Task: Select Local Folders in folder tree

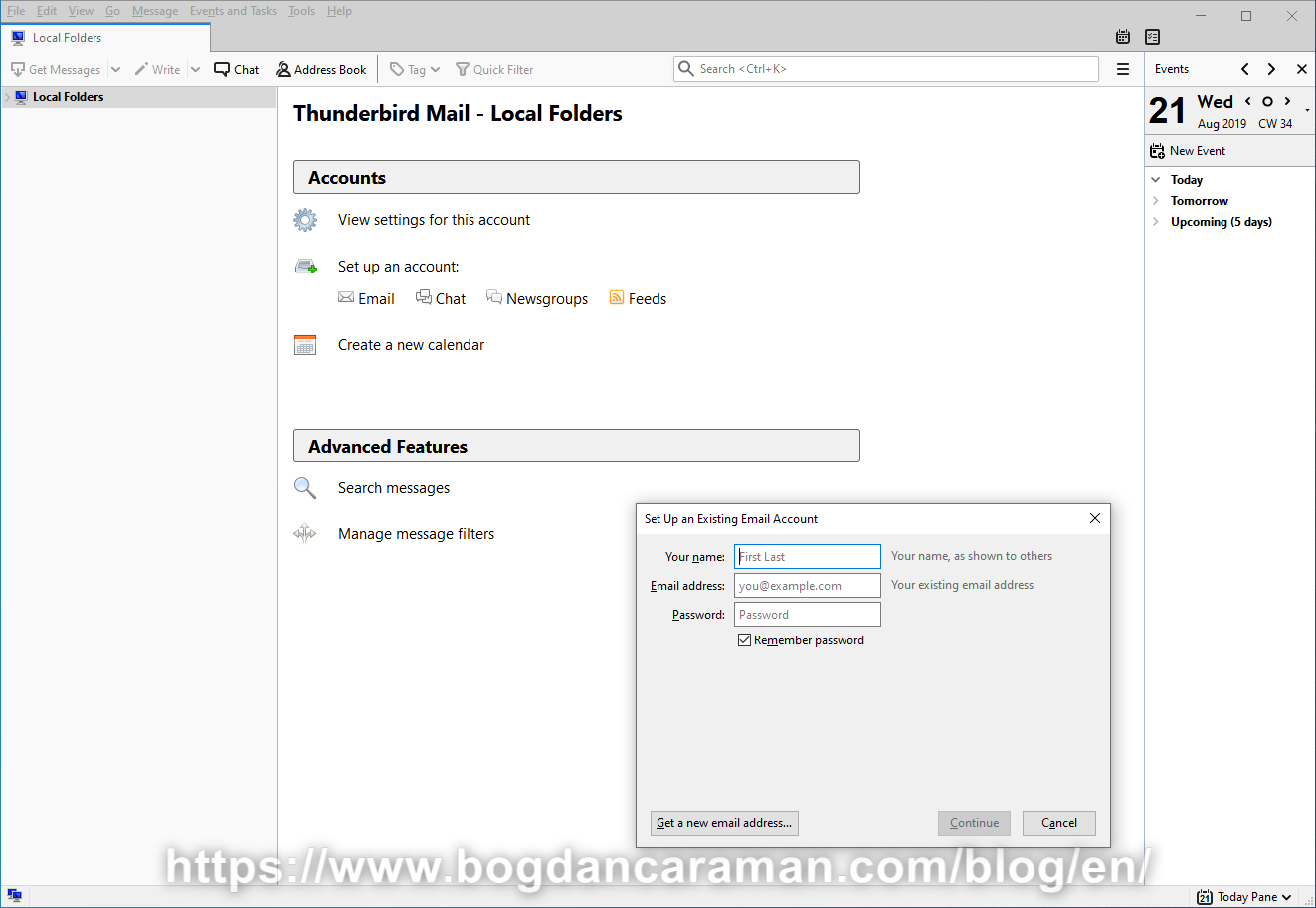Action: point(138,97)
